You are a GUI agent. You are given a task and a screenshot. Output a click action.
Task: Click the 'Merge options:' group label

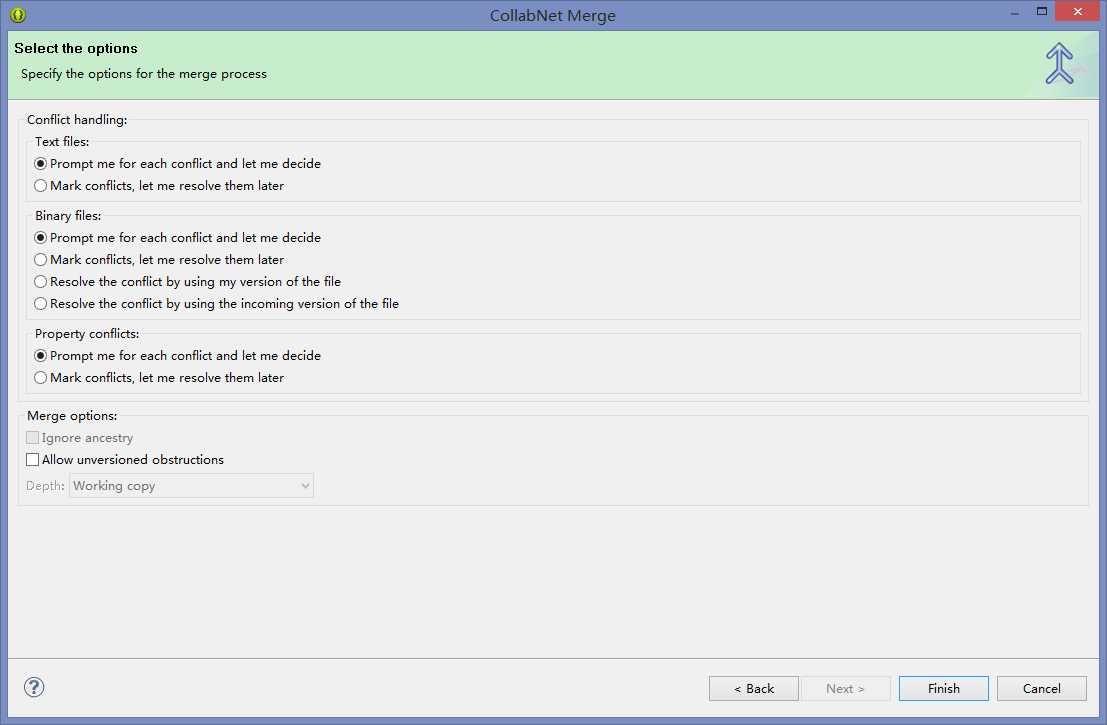(x=72, y=416)
